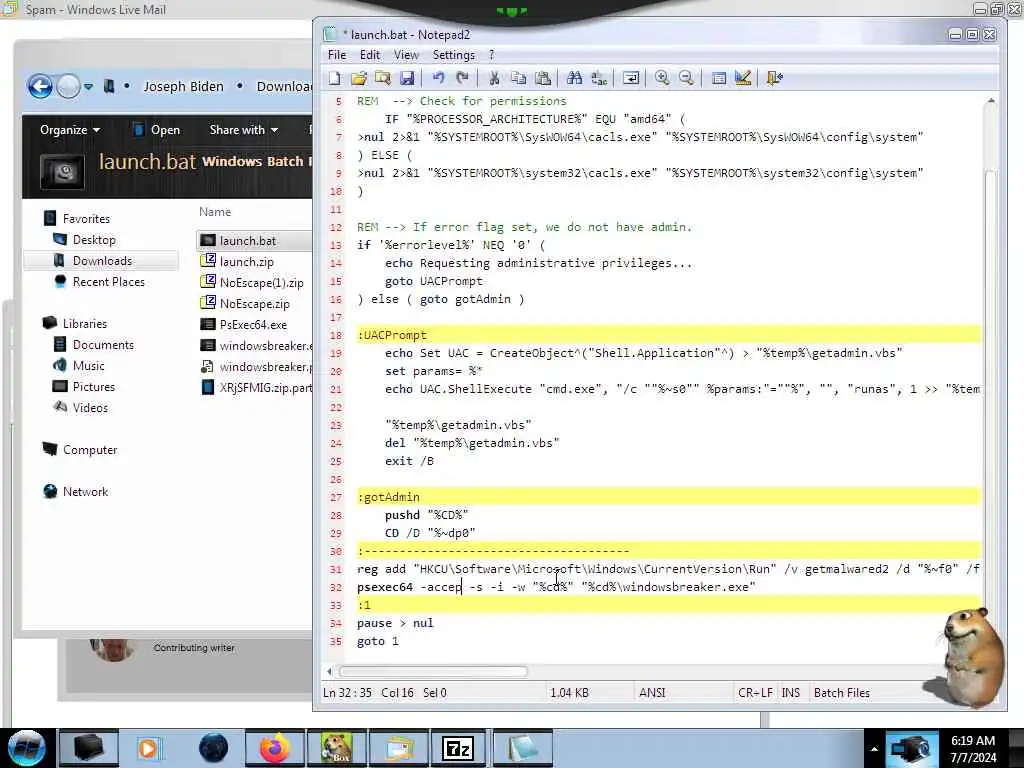Select the XRjSFMIG.zip.part file
1024x768 pixels.
pyautogui.click(x=266, y=387)
